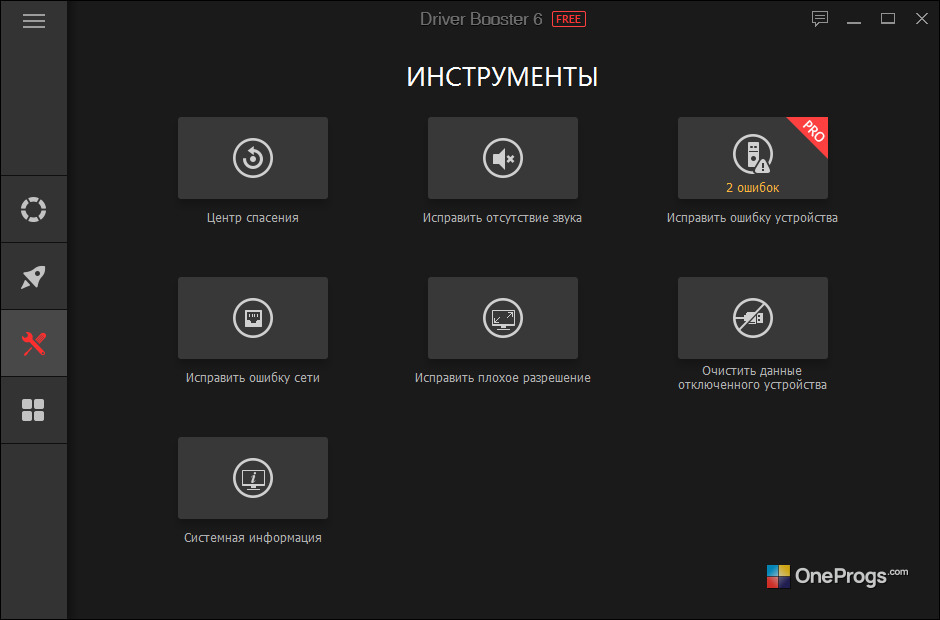Click the system information monitor icon tile

click(253, 478)
